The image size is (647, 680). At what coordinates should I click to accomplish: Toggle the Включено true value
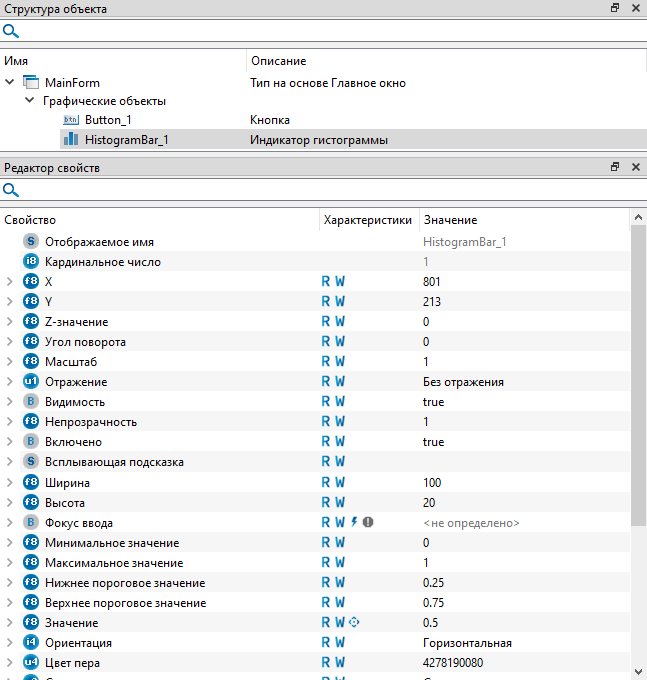click(434, 442)
